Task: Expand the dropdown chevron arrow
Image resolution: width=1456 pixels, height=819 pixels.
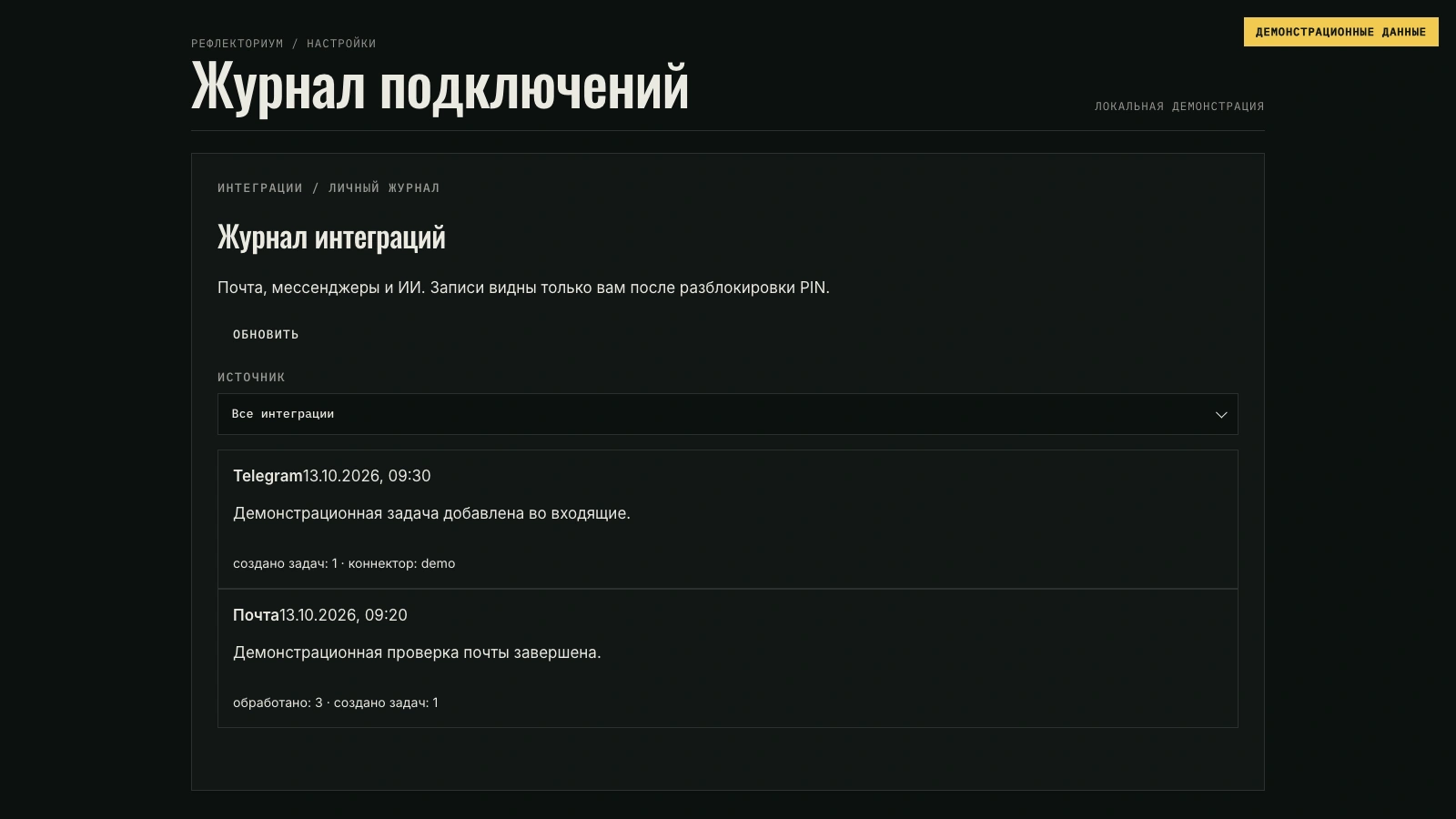Action: [x=1221, y=415]
